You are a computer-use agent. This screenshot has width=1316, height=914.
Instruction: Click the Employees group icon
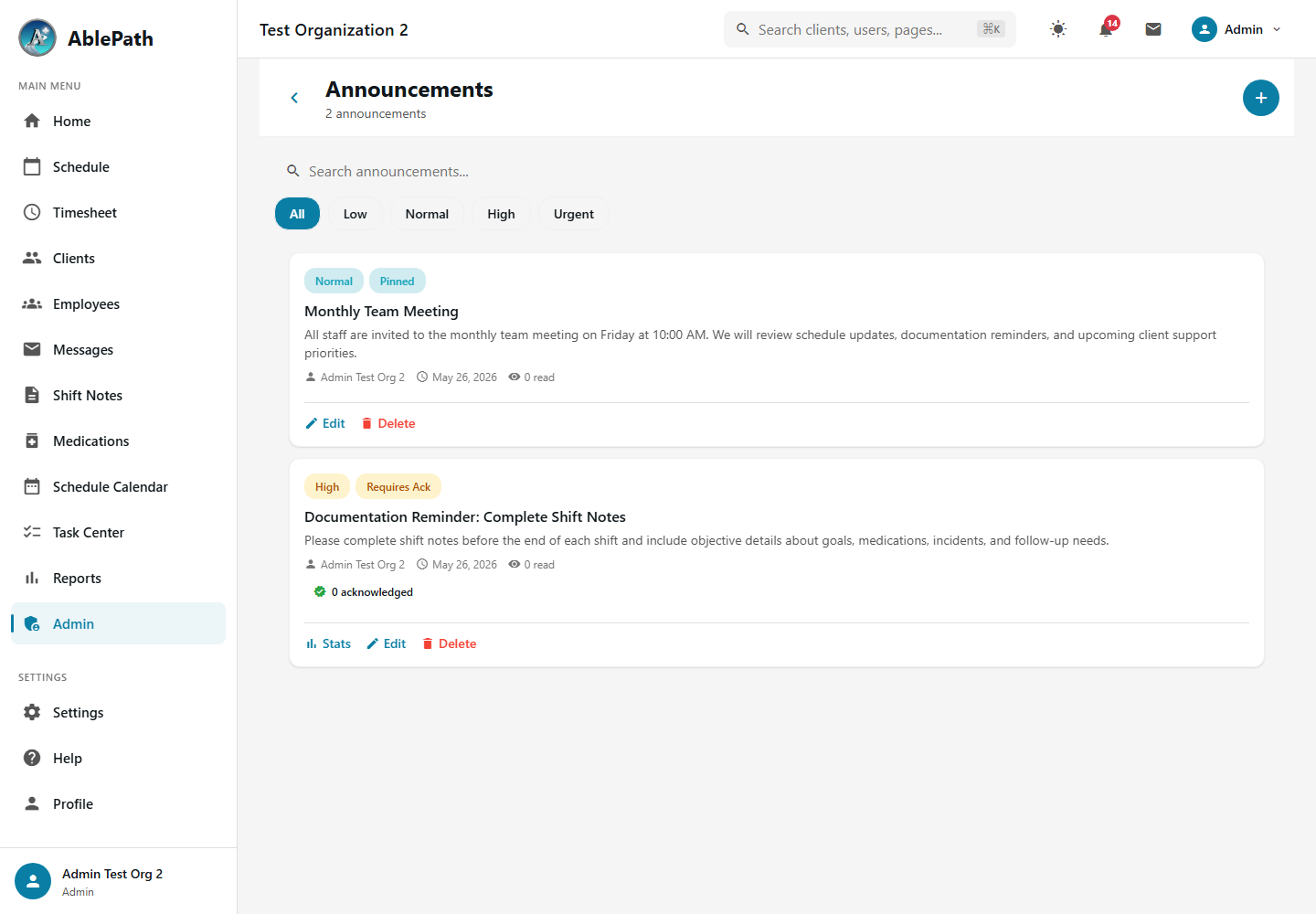tap(32, 304)
